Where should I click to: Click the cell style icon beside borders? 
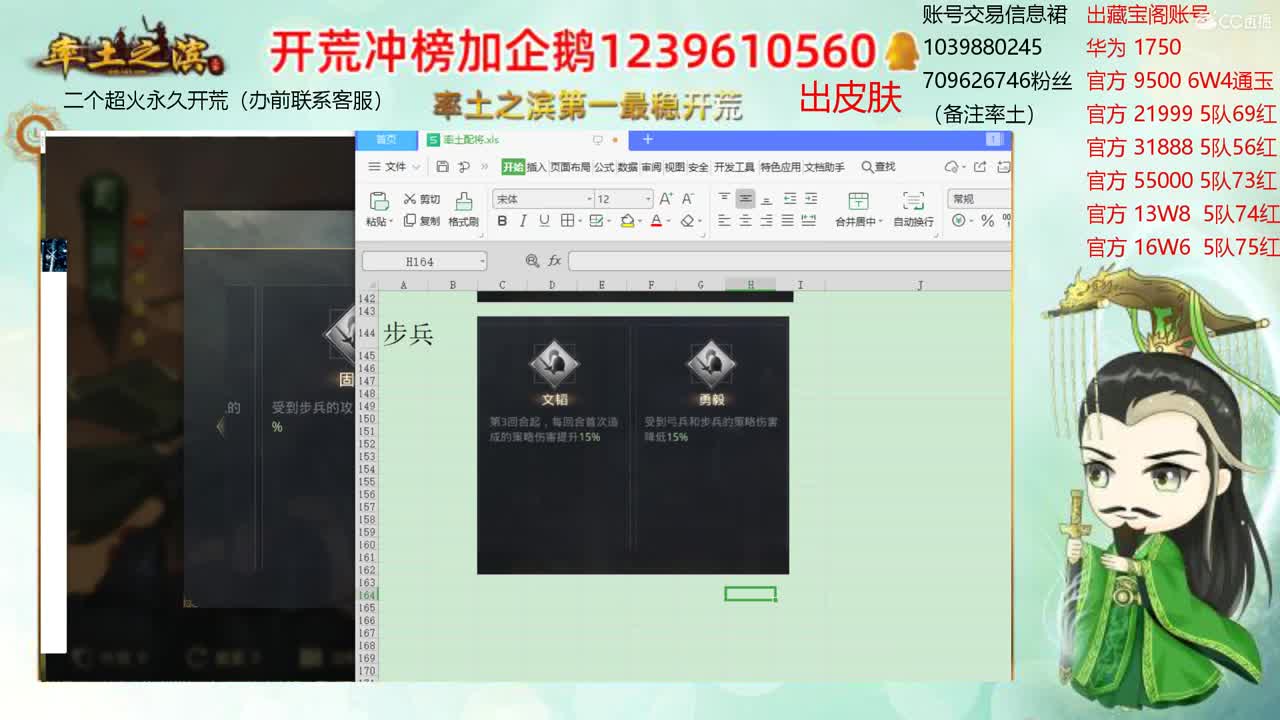[597, 221]
